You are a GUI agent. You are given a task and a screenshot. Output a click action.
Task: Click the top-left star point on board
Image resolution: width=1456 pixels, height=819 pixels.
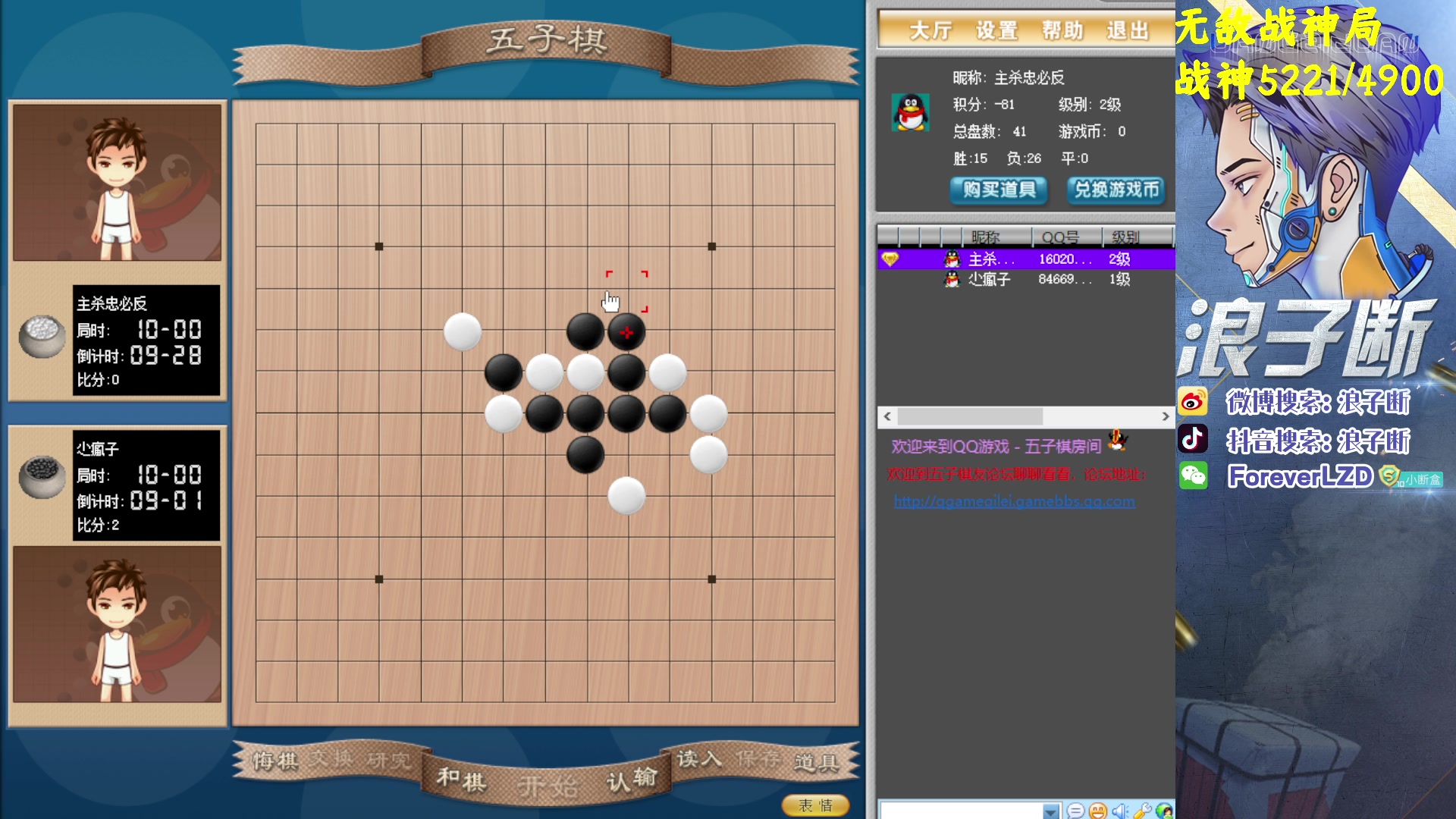[379, 246]
